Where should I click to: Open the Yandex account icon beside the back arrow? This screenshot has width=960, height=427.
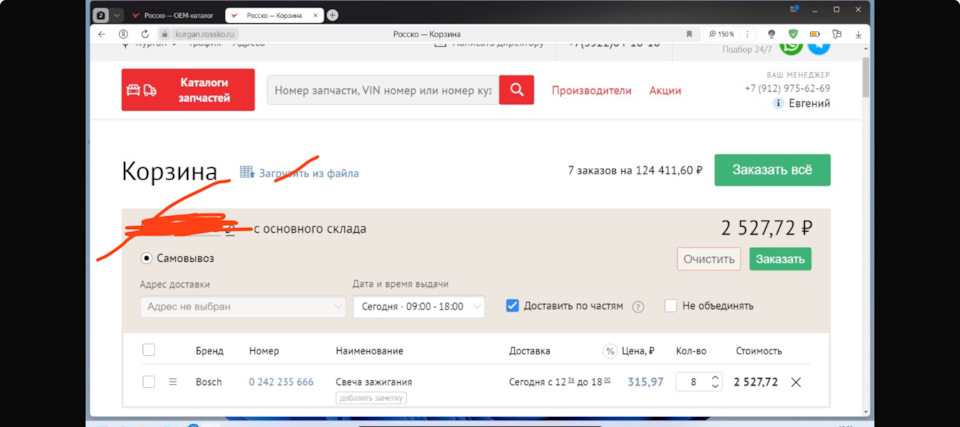(124, 34)
